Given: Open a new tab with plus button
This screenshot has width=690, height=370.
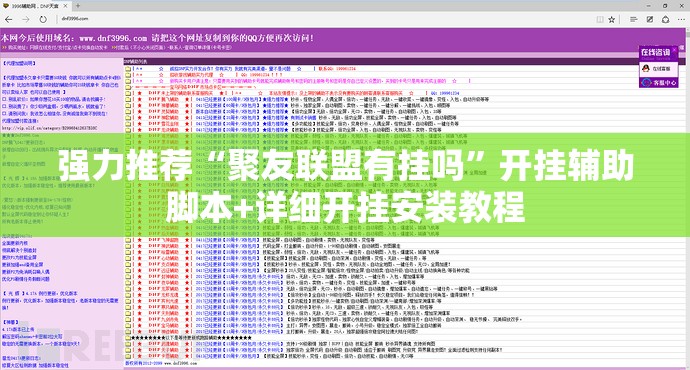Looking at the screenshot, I should click(78, 6).
